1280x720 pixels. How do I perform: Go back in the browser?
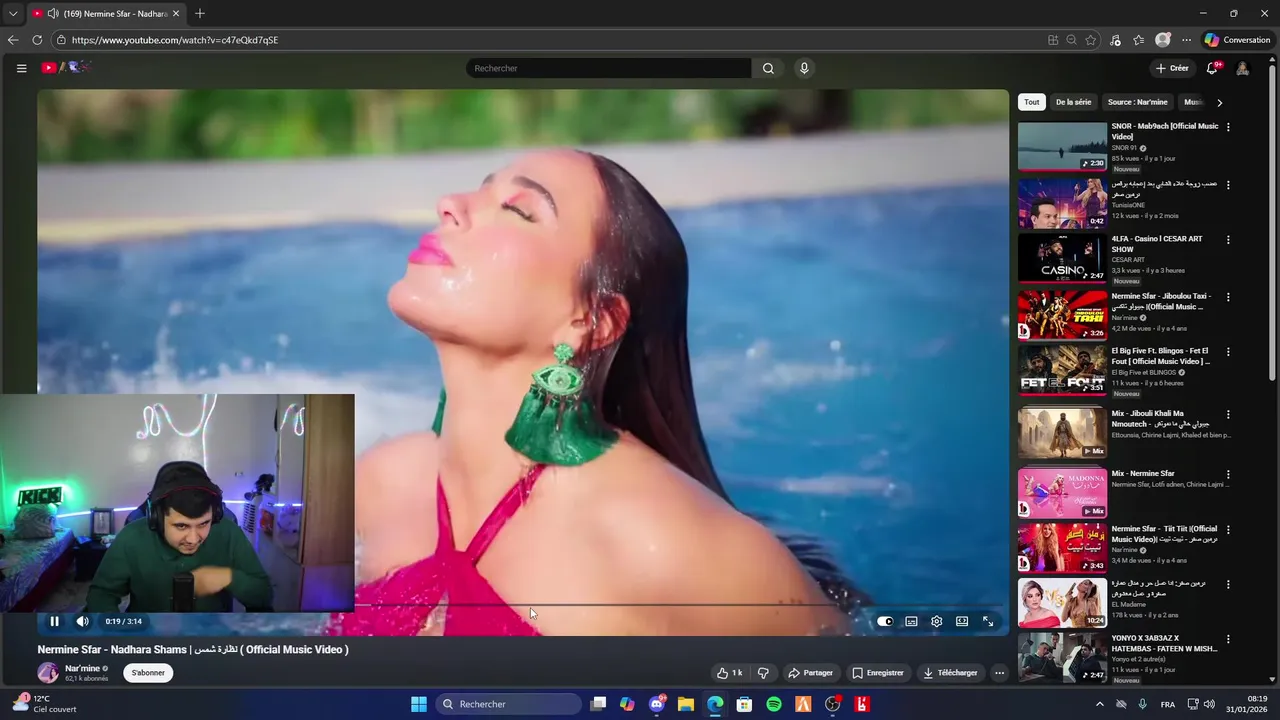(x=13, y=40)
